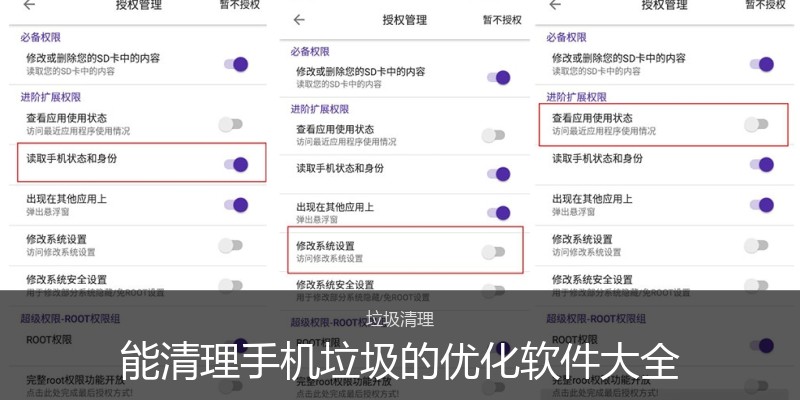Image resolution: width=800 pixels, height=400 pixels.
Task: Enable 查看应用使用状态 switch in right screenshot
Action: pos(756,124)
